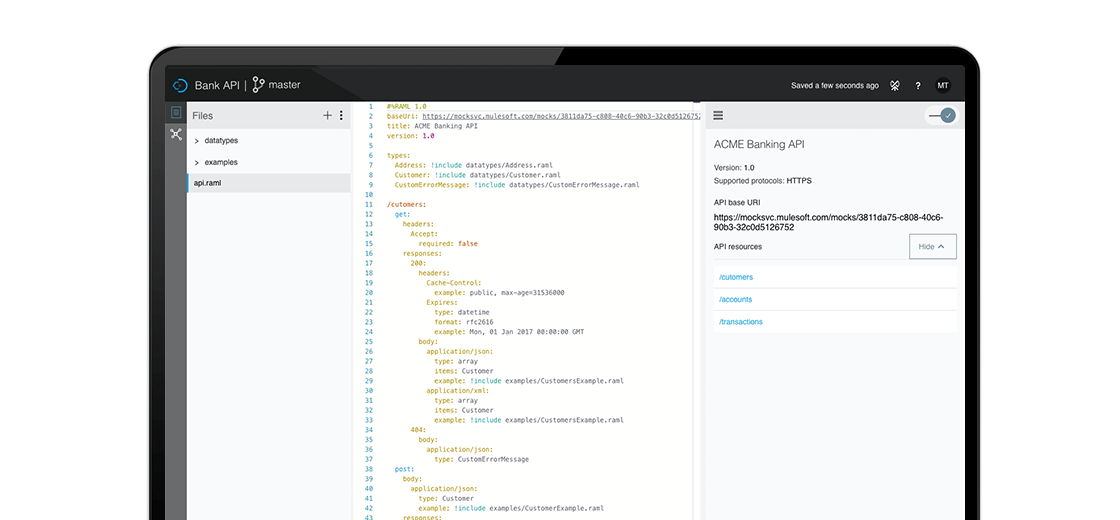1120x520 pixels.
Task: Click the tools icon in the top bar
Action: (x=894, y=85)
